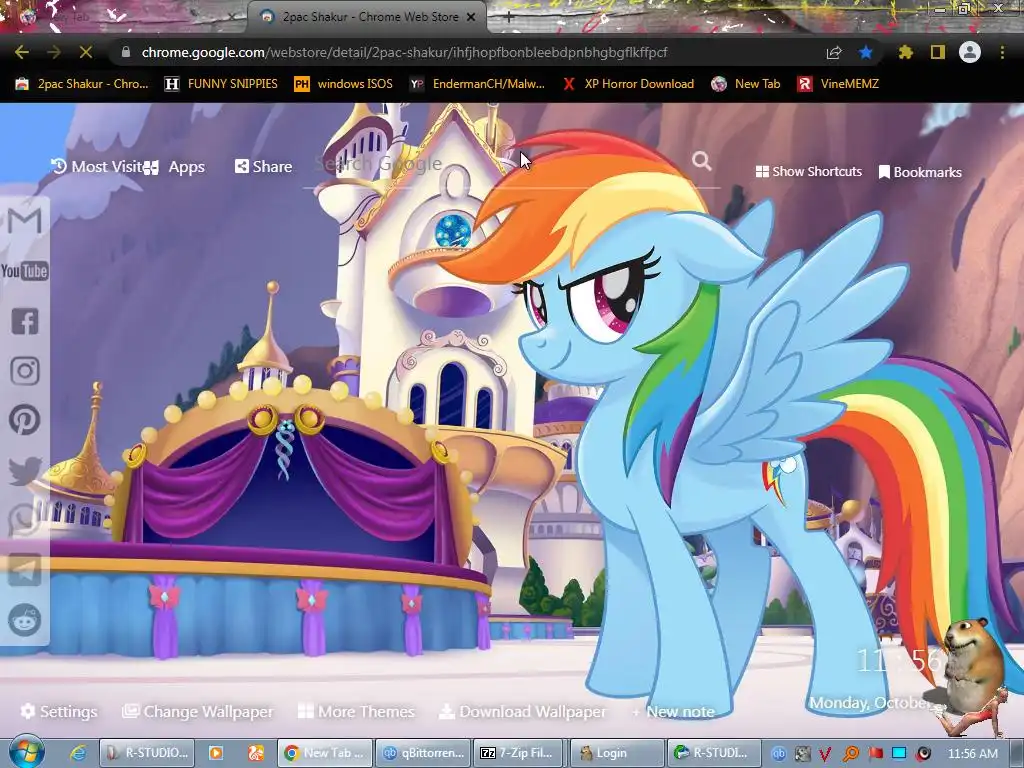Open WhatsApp from the sidebar

tap(25, 520)
